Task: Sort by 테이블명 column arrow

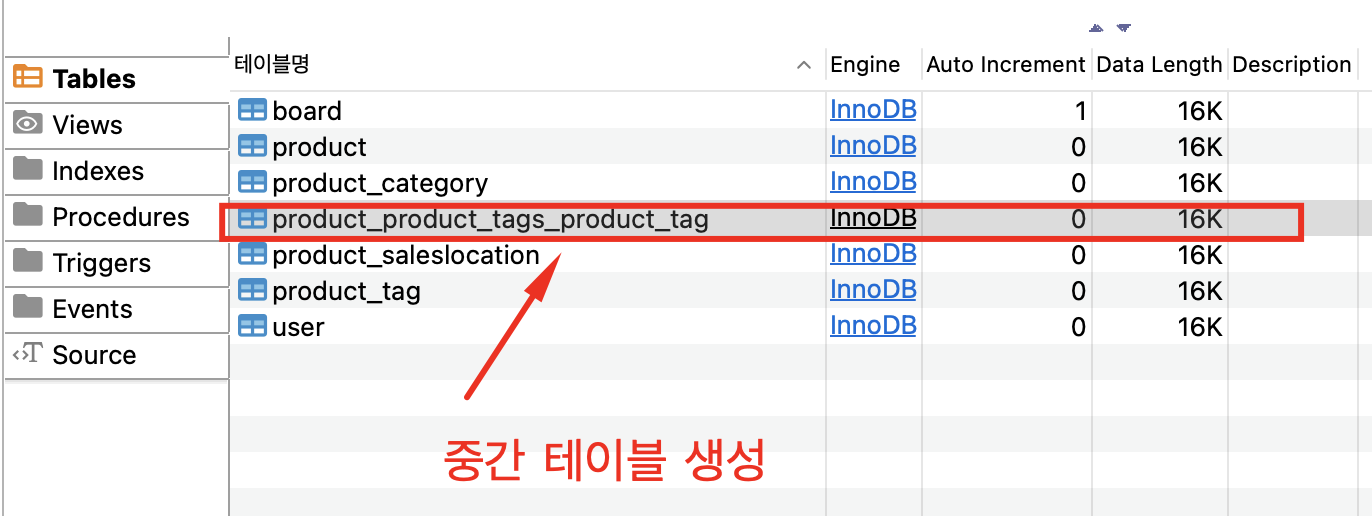Action: click(x=803, y=65)
